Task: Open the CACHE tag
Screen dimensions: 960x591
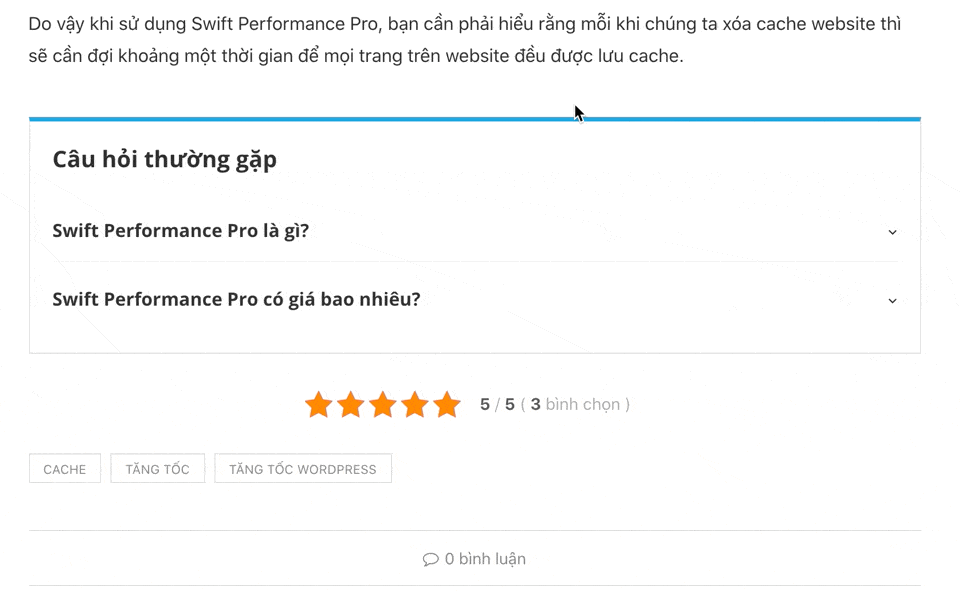Action: point(65,469)
